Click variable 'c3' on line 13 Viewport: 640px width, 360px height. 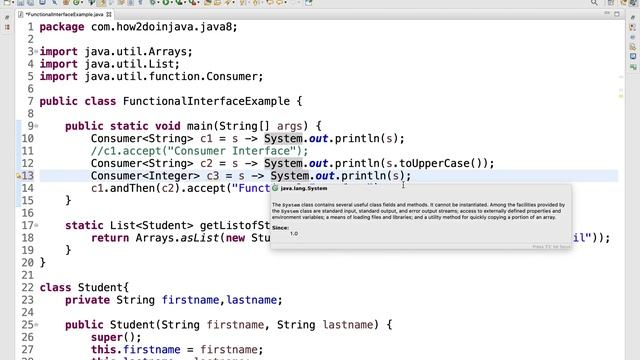tap(213, 176)
